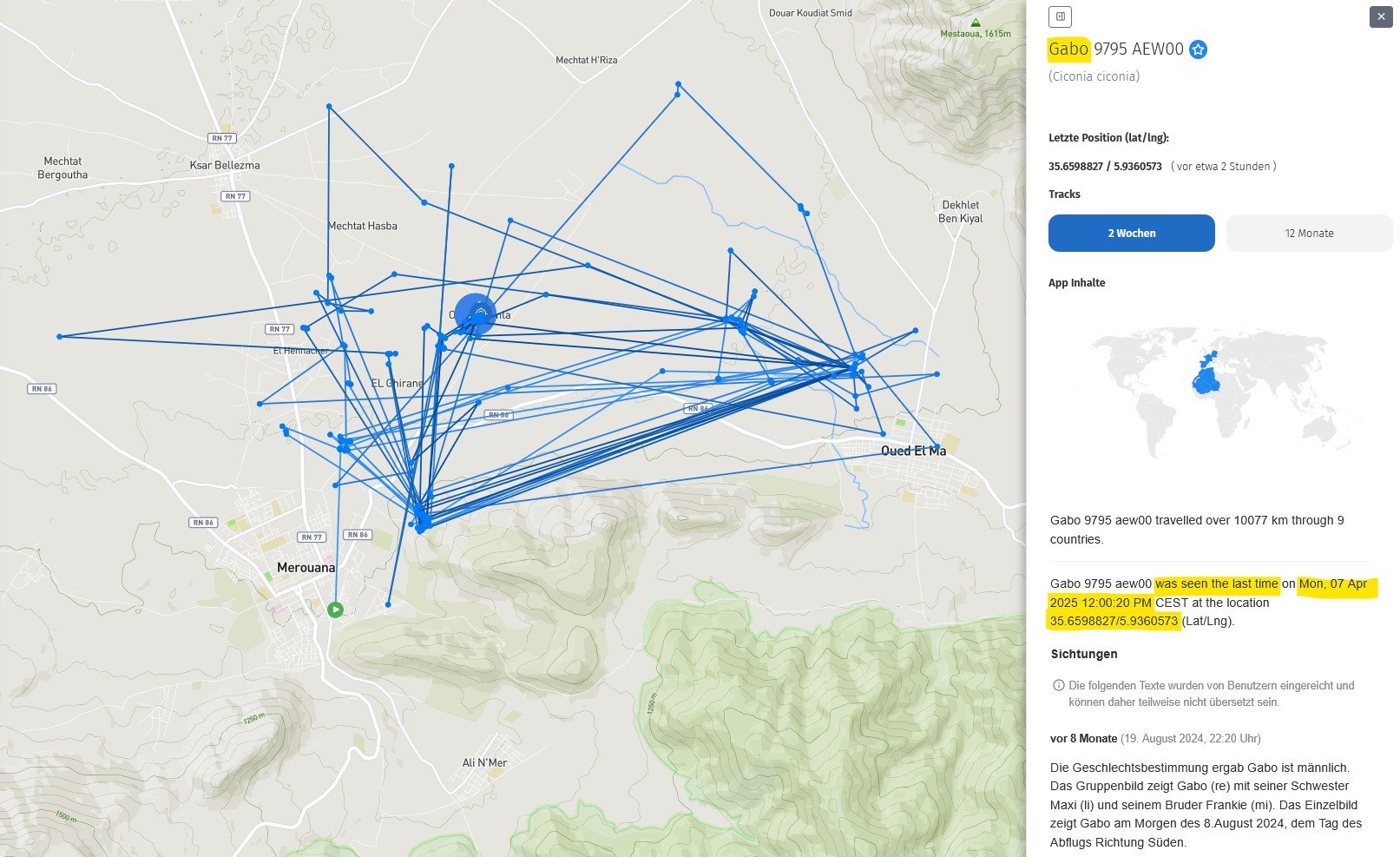The image size is (1400, 857).
Task: Select the westernmost track point on the map
Action: [x=60, y=336]
